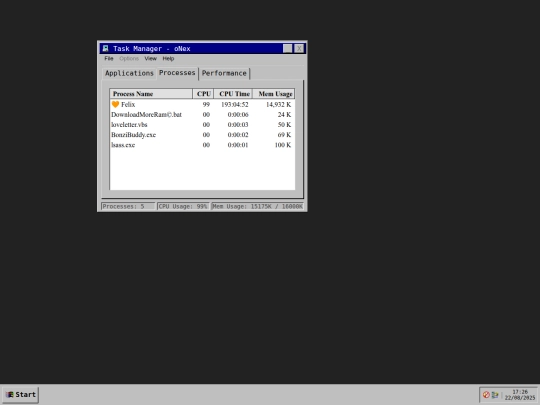Click the 'CPU Usage: 99%' status entry
Image resolution: width=540 pixels, height=405 pixels.
183,206
